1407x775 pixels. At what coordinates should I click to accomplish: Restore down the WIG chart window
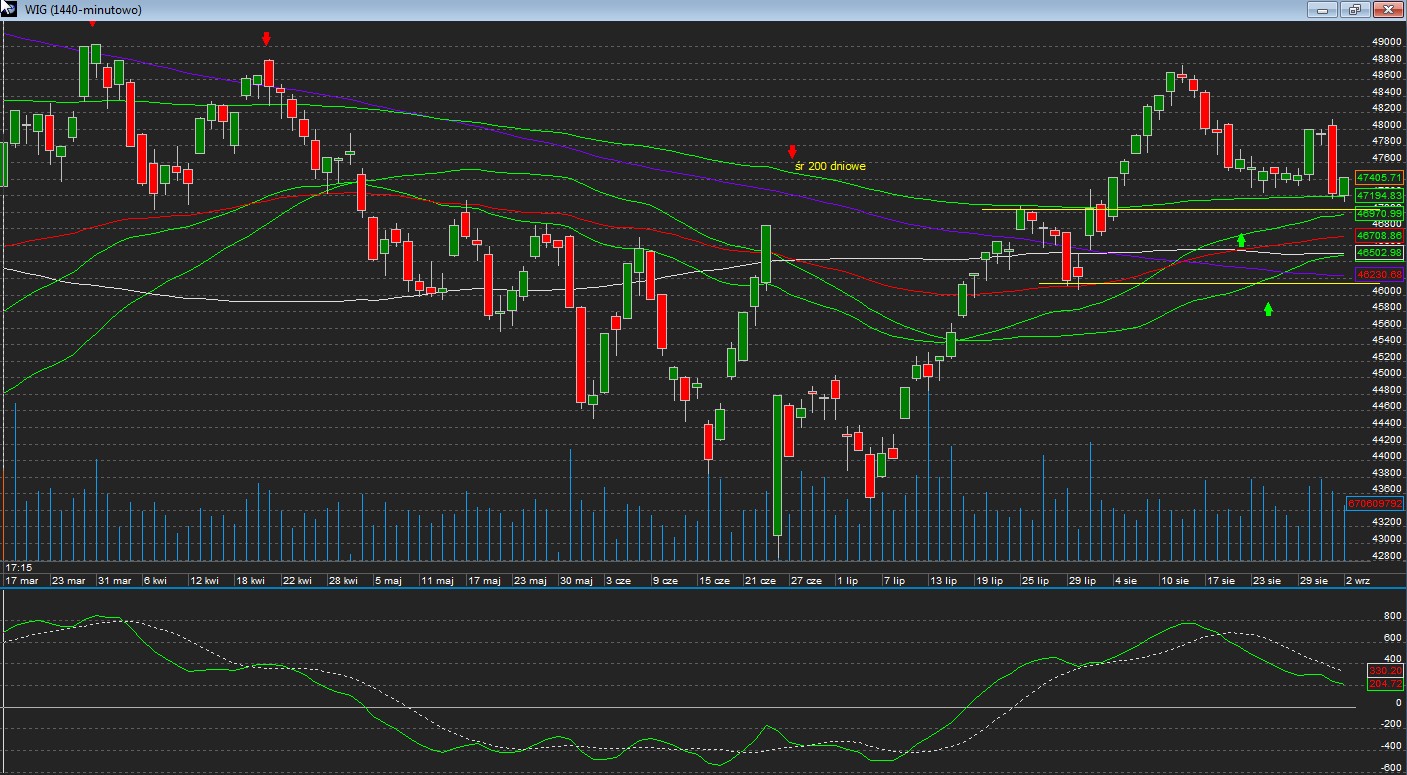[1355, 10]
